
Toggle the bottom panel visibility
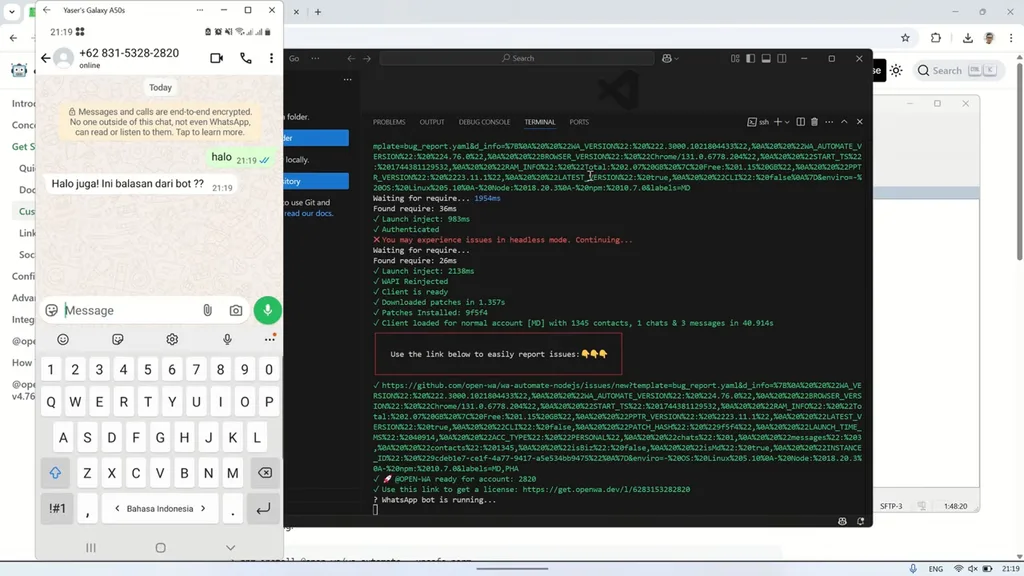[766, 58]
